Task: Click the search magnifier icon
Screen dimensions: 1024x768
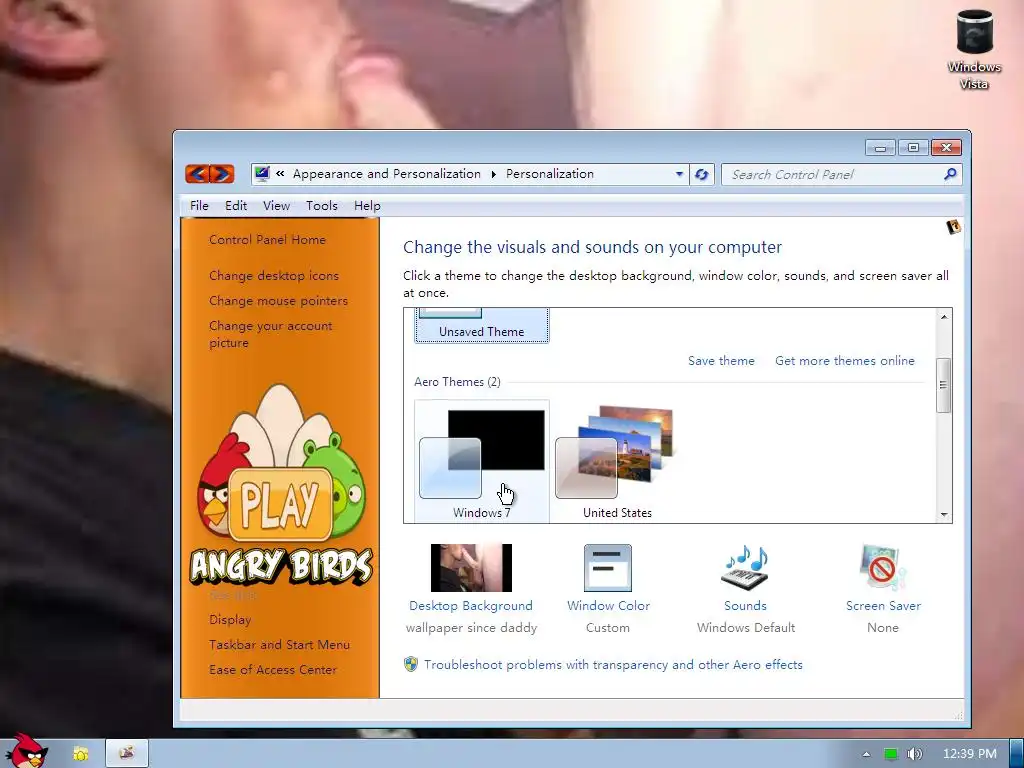Action: tap(950, 174)
